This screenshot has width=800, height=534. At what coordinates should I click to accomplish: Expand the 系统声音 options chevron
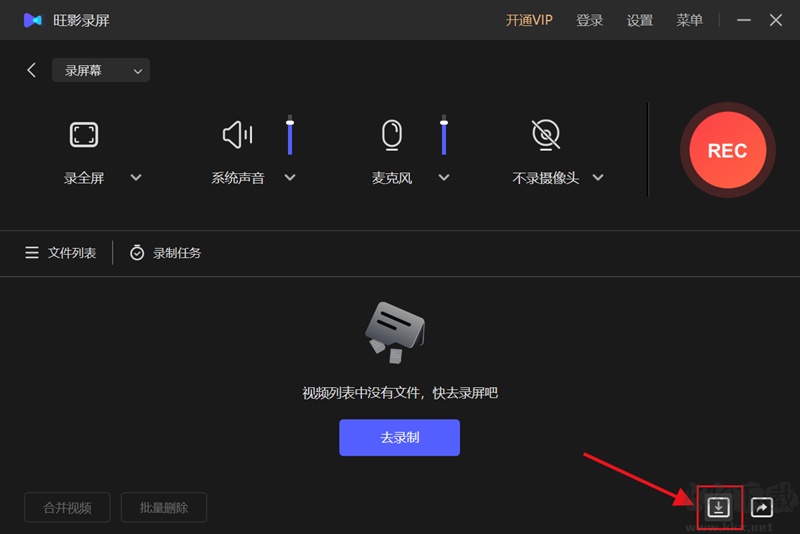coord(290,177)
